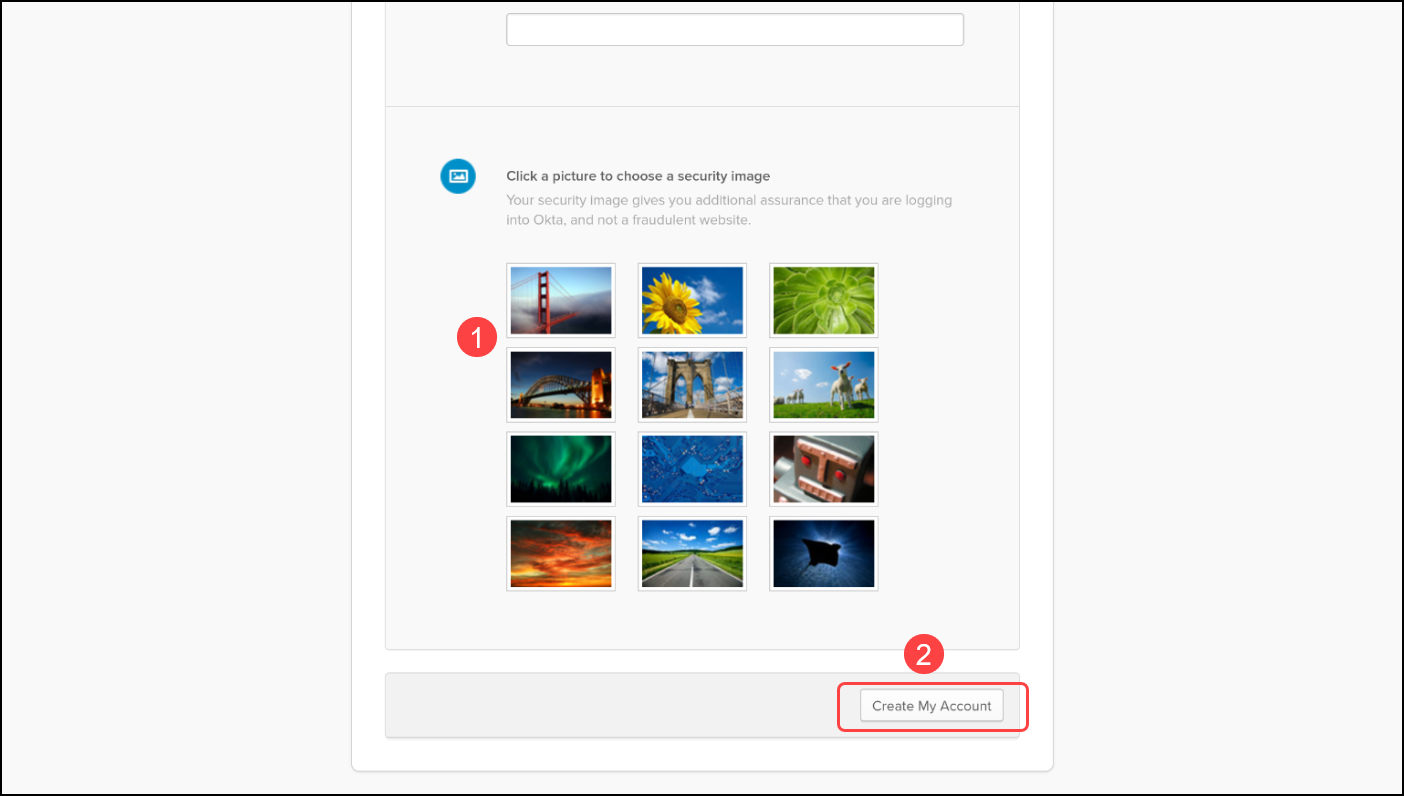Pick the manta ray underwater image
Viewport: 1404px width, 796px height.
click(x=824, y=553)
